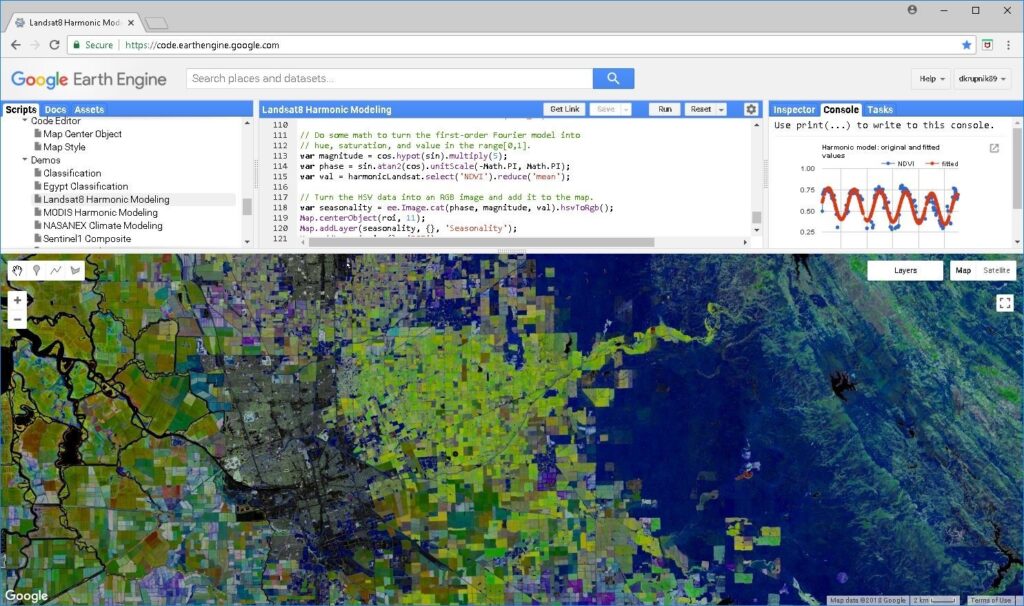Switch to the Console tab
The height and width of the screenshot is (606, 1024).
(840, 110)
